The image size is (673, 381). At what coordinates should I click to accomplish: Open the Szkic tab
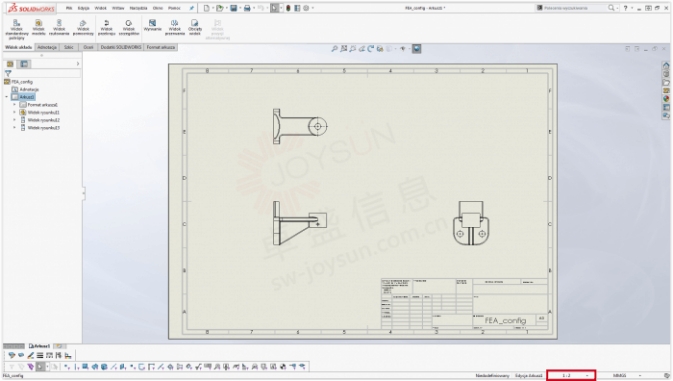point(69,47)
